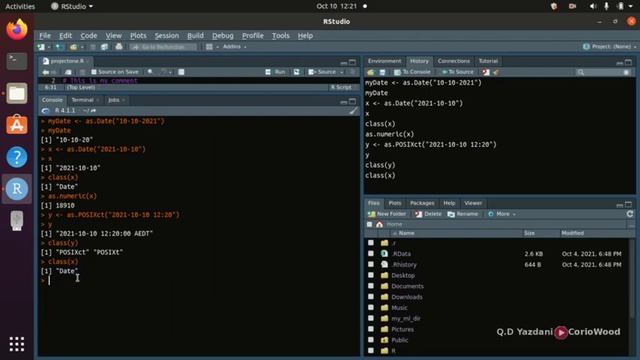Click the open file folder icon in main toolbar
Screen dimensions: 640x360
(x=73, y=47)
